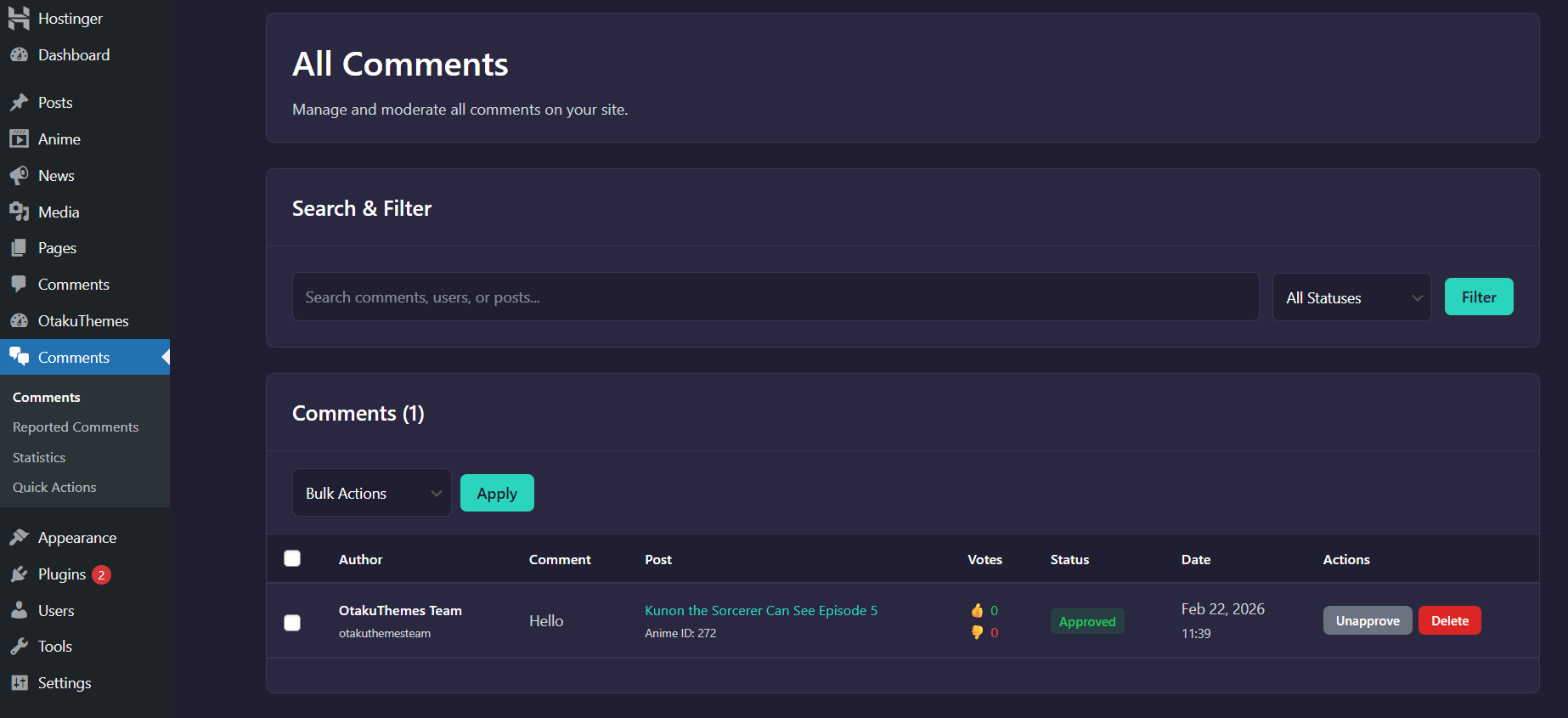Click the speech bubble icon above OtakuThemes
The height and width of the screenshot is (718, 1568).
click(x=20, y=285)
